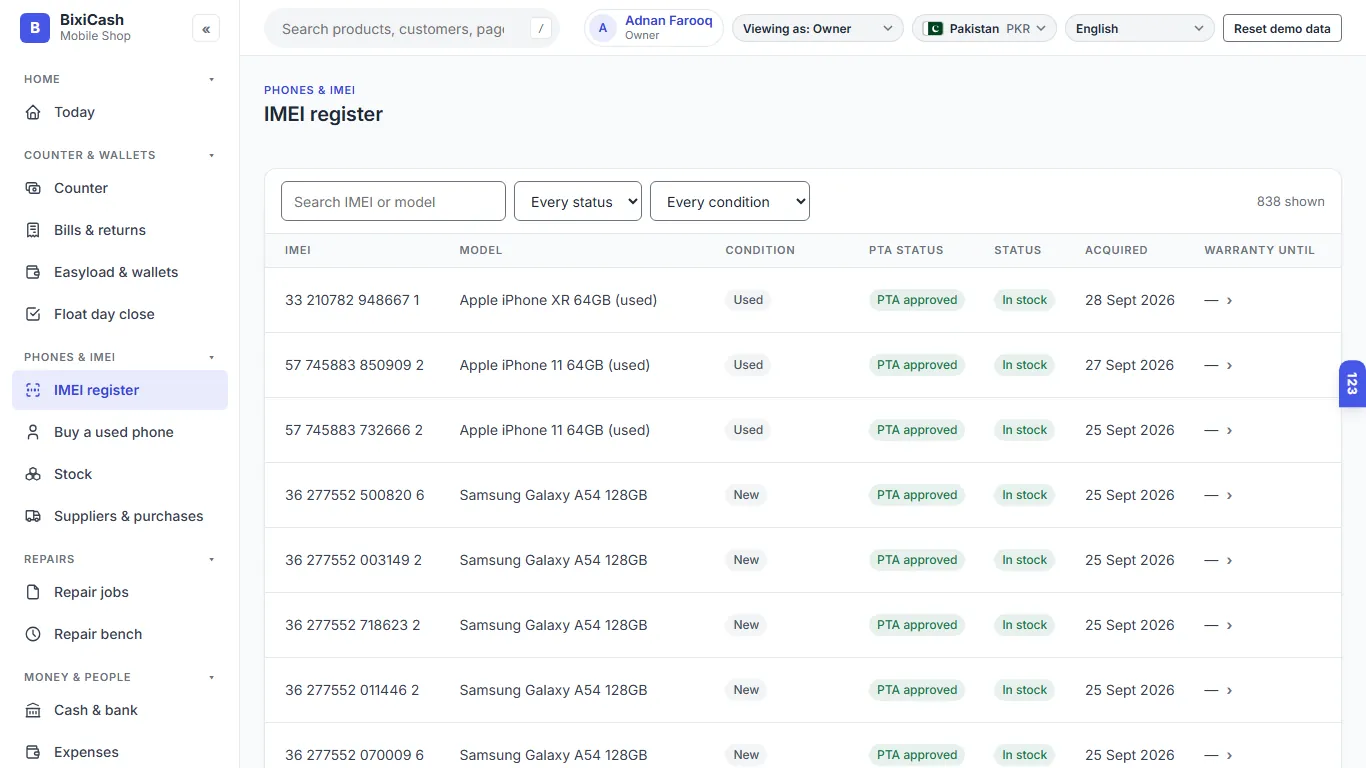This screenshot has height=768, width=1366.
Task: Open the English language dropdown
Action: point(1140,28)
